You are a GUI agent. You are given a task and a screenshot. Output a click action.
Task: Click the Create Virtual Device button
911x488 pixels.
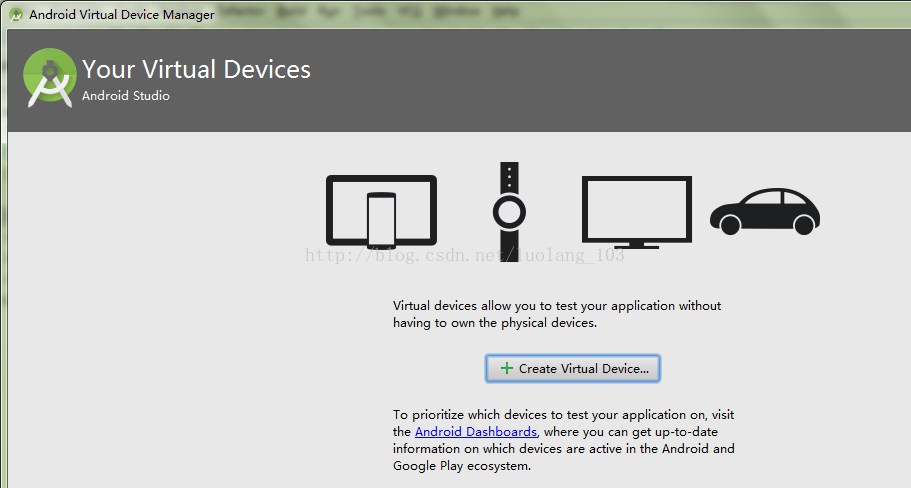click(x=572, y=368)
